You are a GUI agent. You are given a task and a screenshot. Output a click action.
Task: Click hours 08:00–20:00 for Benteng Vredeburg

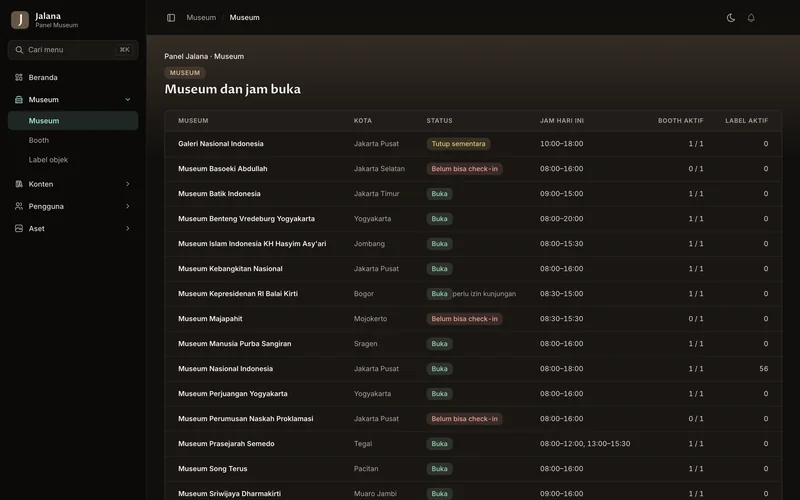(561, 219)
